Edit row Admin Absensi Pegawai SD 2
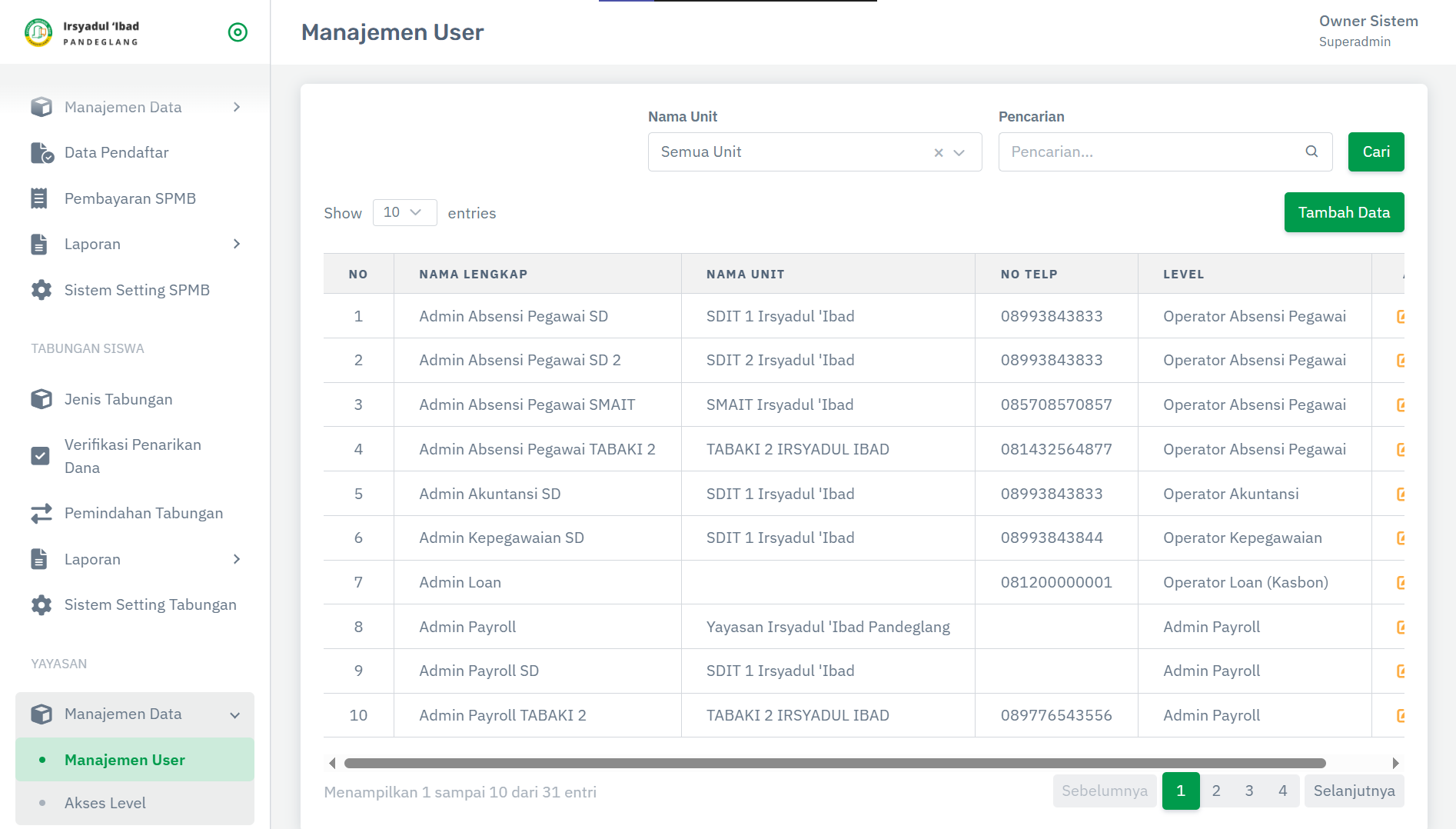 pos(1400,360)
